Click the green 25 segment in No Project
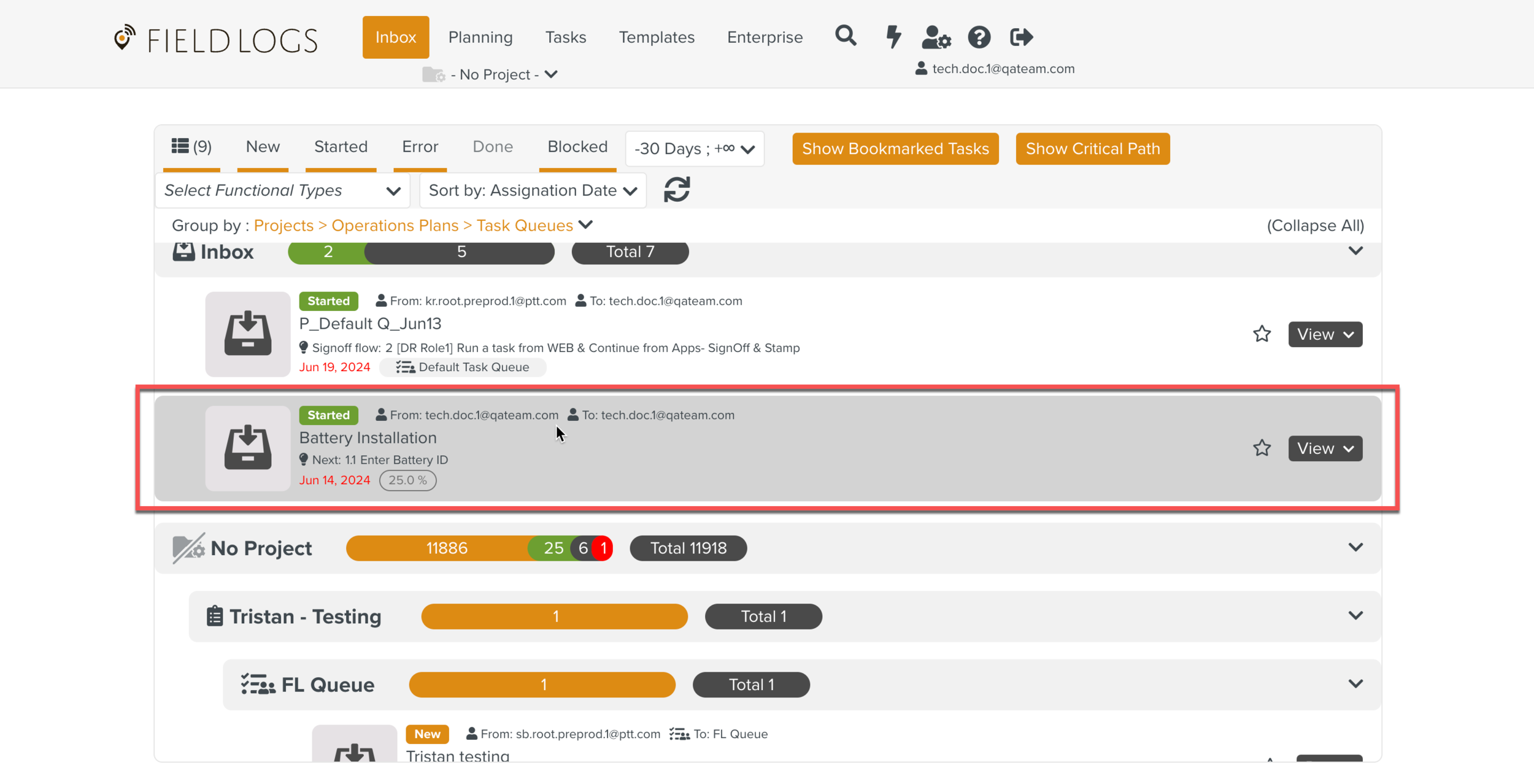The height and width of the screenshot is (784, 1534). [x=553, y=548]
